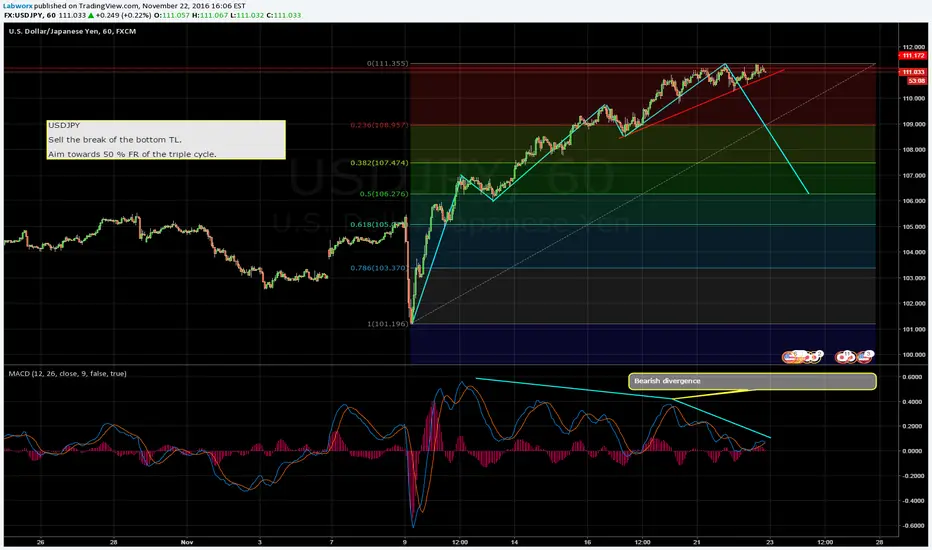
Task: Select the 0.382(107.474) Fibonacci level label
Action: click(x=379, y=162)
